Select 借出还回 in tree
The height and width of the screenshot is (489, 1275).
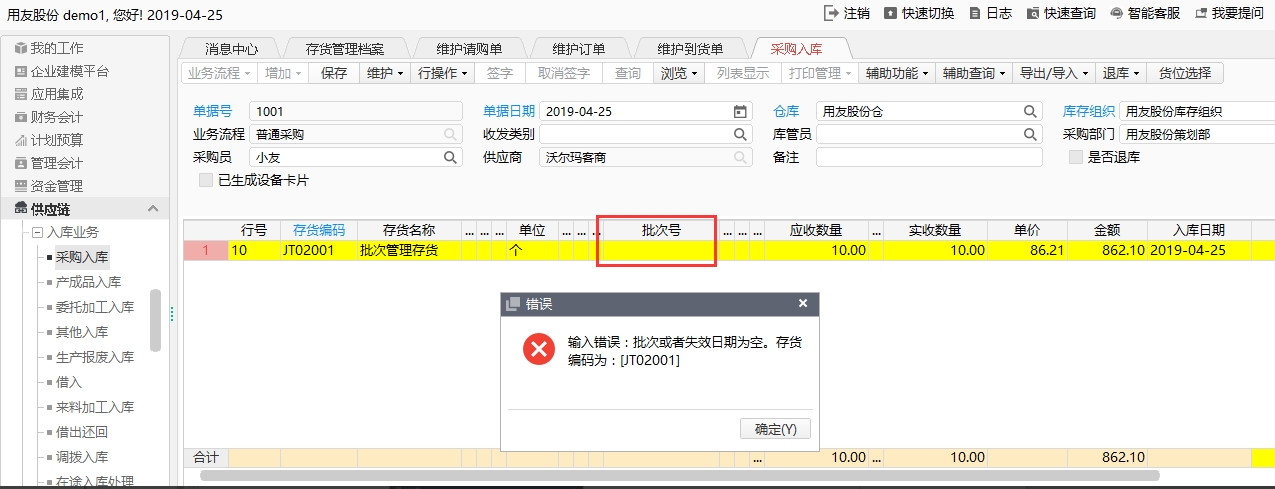click(x=82, y=432)
